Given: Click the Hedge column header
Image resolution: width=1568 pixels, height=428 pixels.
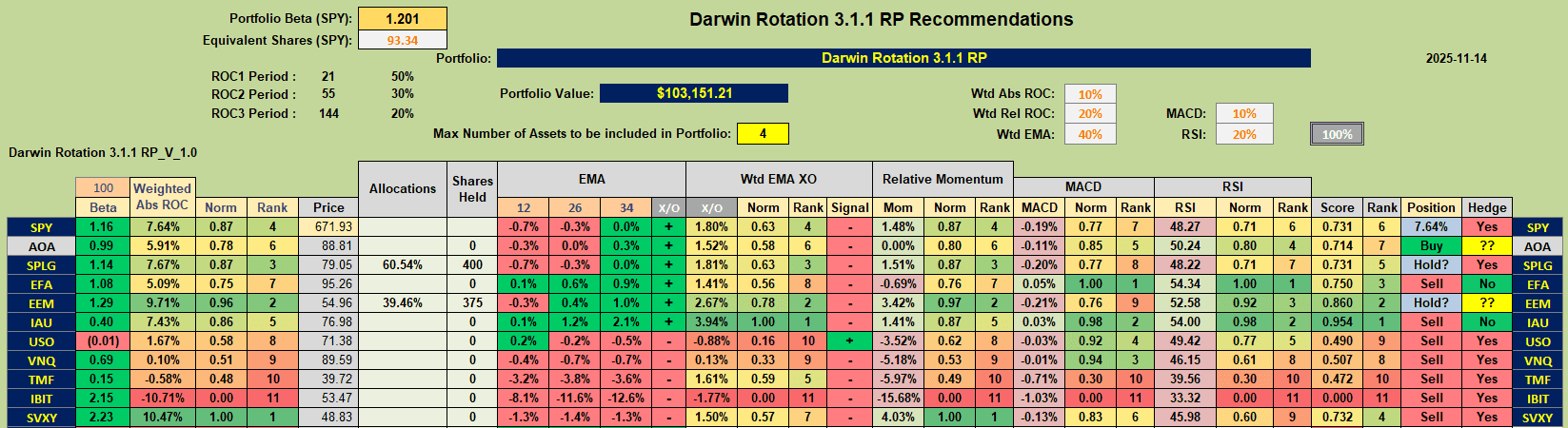Looking at the screenshot, I should (1487, 207).
